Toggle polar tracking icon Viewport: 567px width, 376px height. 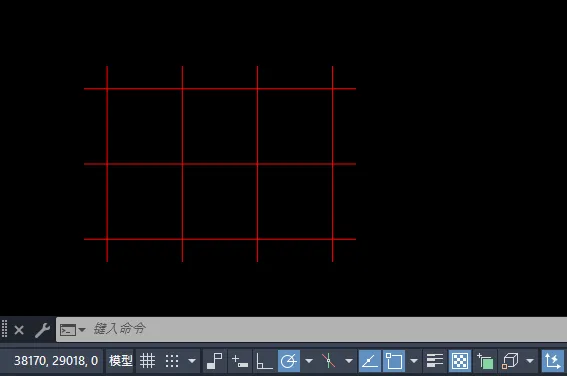coord(289,361)
